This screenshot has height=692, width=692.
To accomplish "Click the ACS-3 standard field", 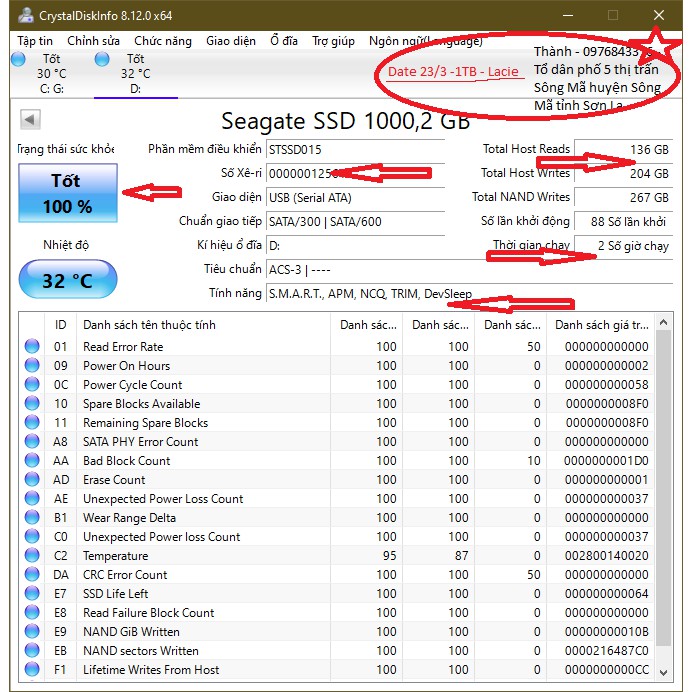I will pos(469,269).
